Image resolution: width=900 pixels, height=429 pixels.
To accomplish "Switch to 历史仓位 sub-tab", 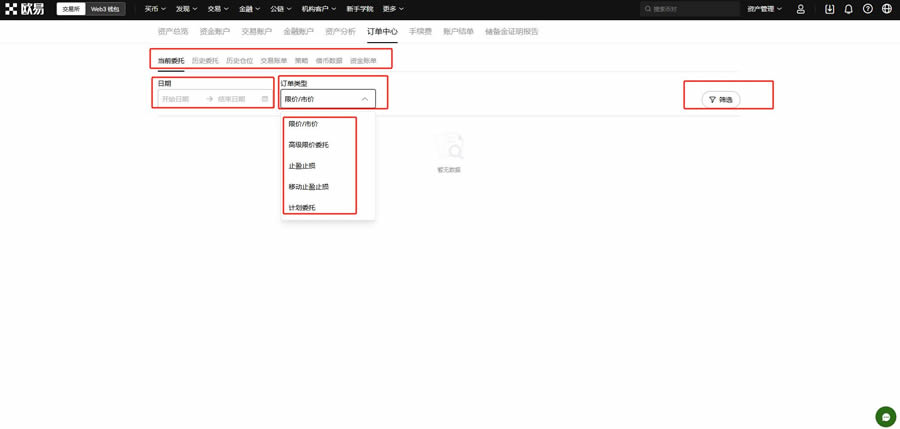I will (239, 60).
